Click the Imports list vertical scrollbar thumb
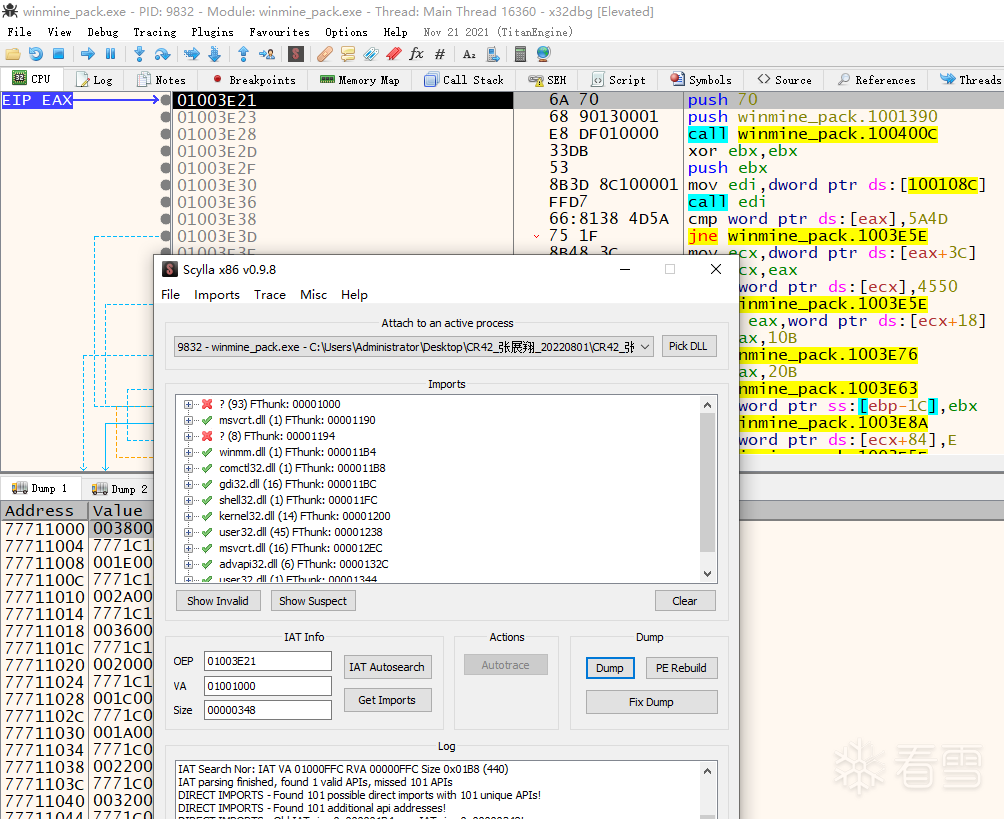 (708, 483)
